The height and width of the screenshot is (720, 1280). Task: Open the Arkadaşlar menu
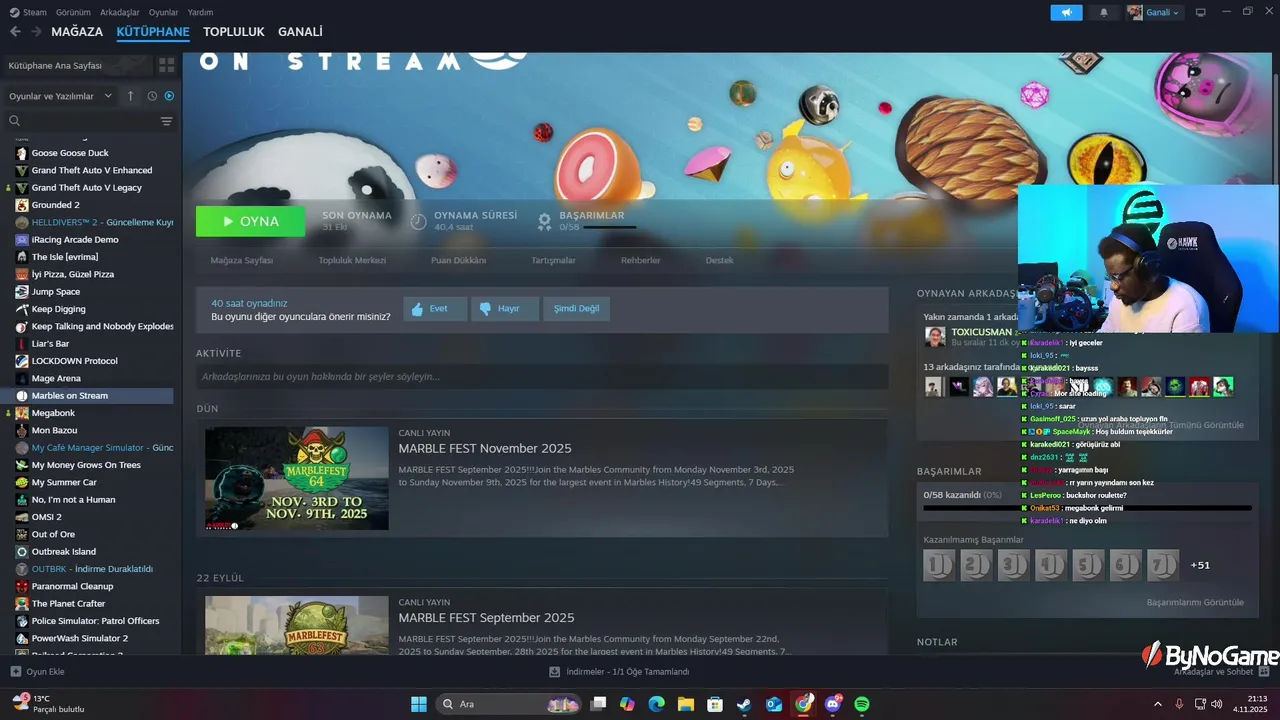[120, 12]
